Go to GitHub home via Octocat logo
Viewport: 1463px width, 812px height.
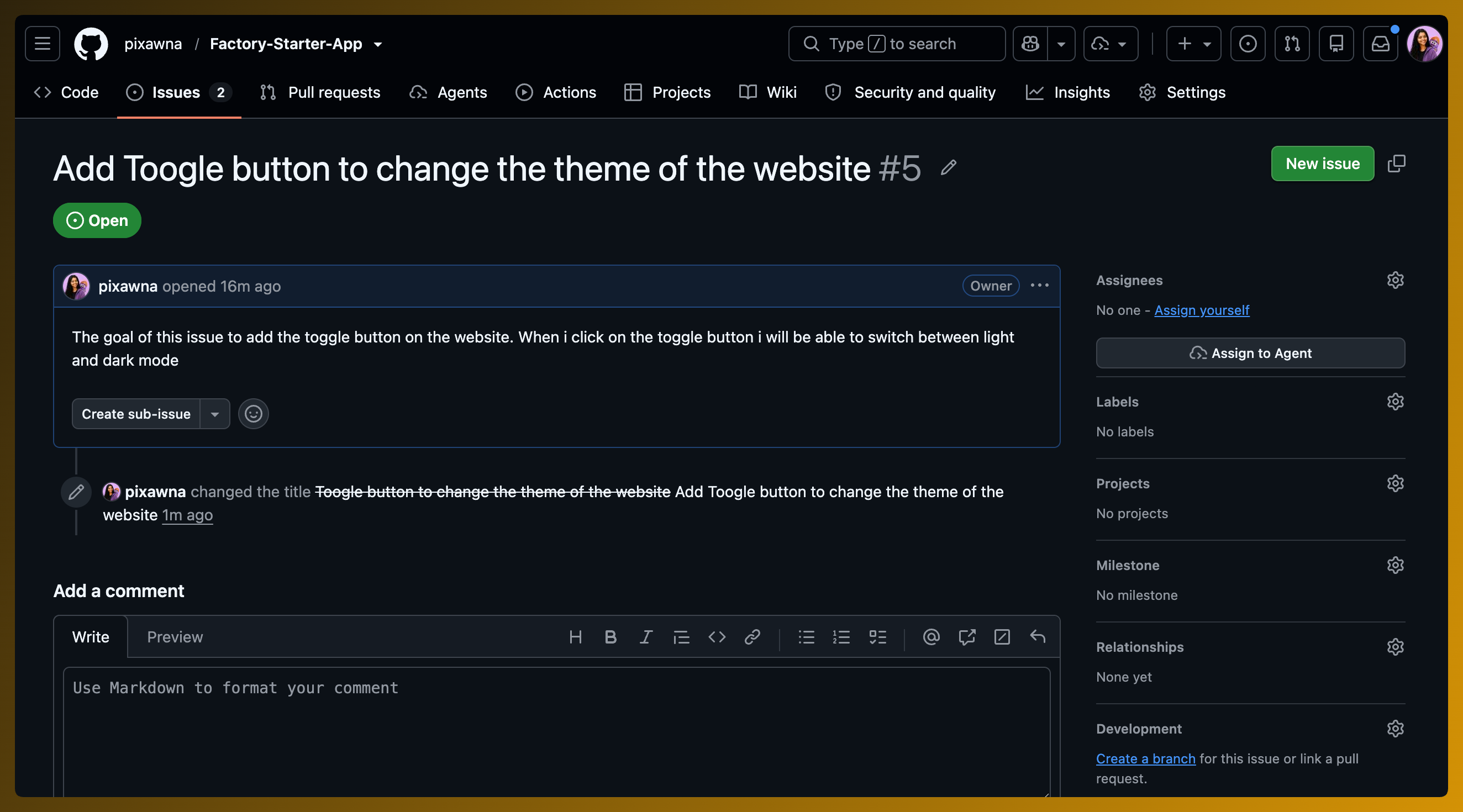(91, 44)
